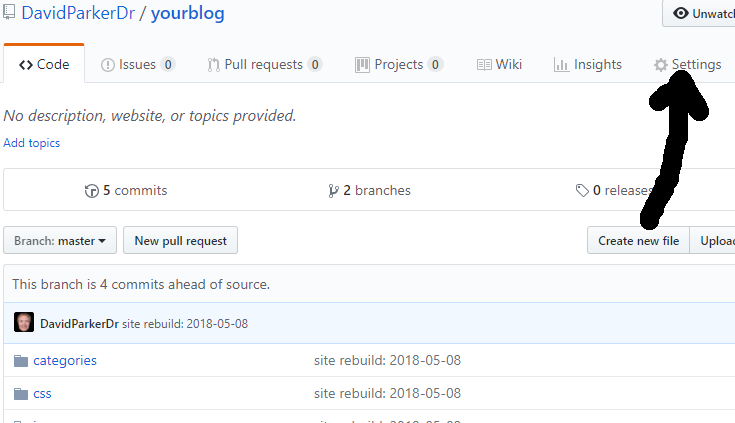Image resolution: width=735 pixels, height=423 pixels.
Task: Open the Issues tab
Action: coord(138,64)
